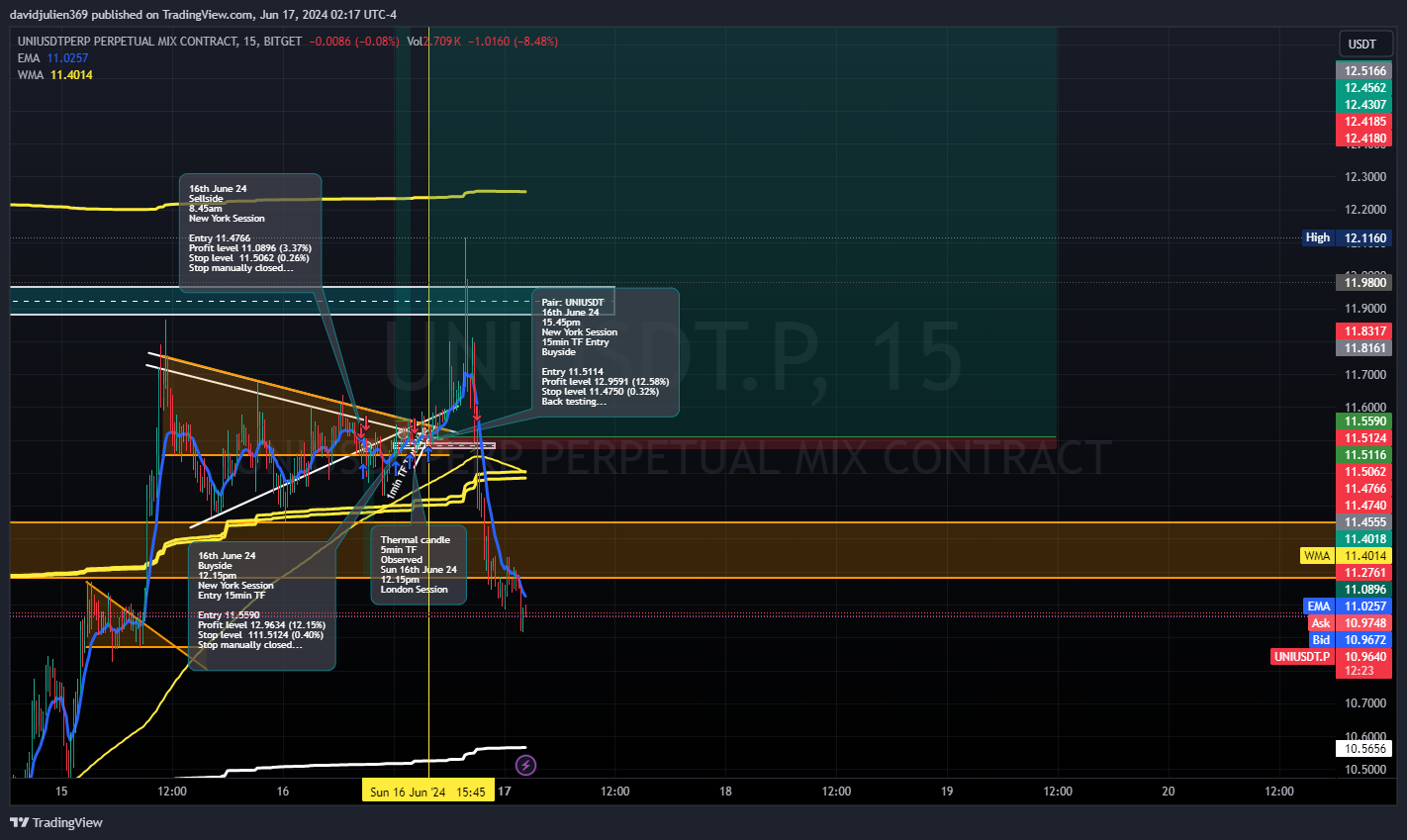Click the purple lightning bolt event icon
The width and height of the screenshot is (1407, 840).
[526, 765]
